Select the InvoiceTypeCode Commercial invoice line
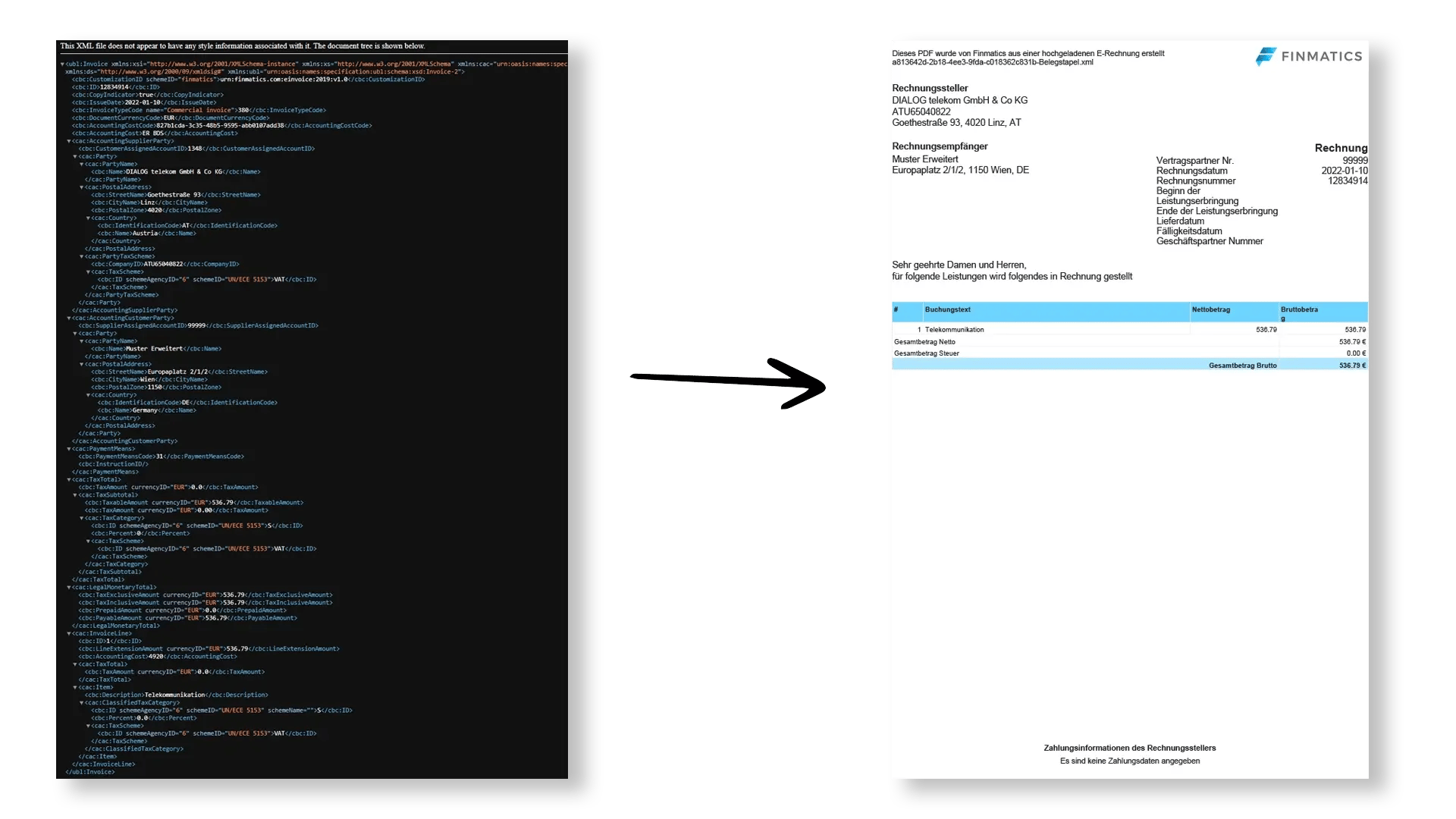The height and width of the screenshot is (819, 1456). coord(199,110)
